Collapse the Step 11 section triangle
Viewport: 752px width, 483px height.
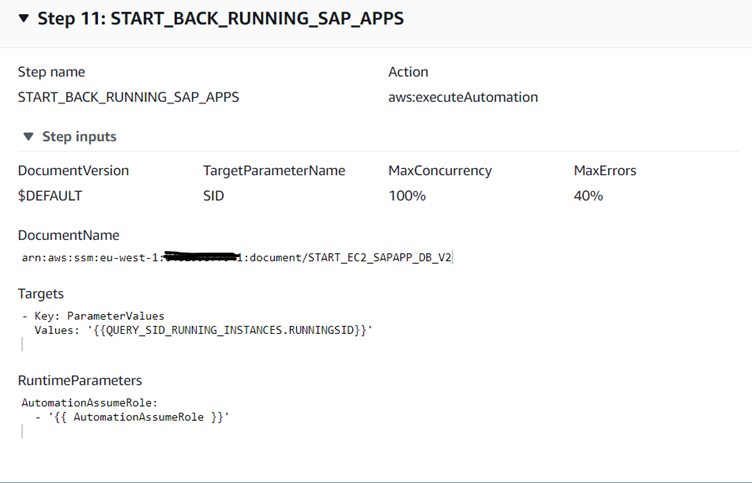pos(24,19)
